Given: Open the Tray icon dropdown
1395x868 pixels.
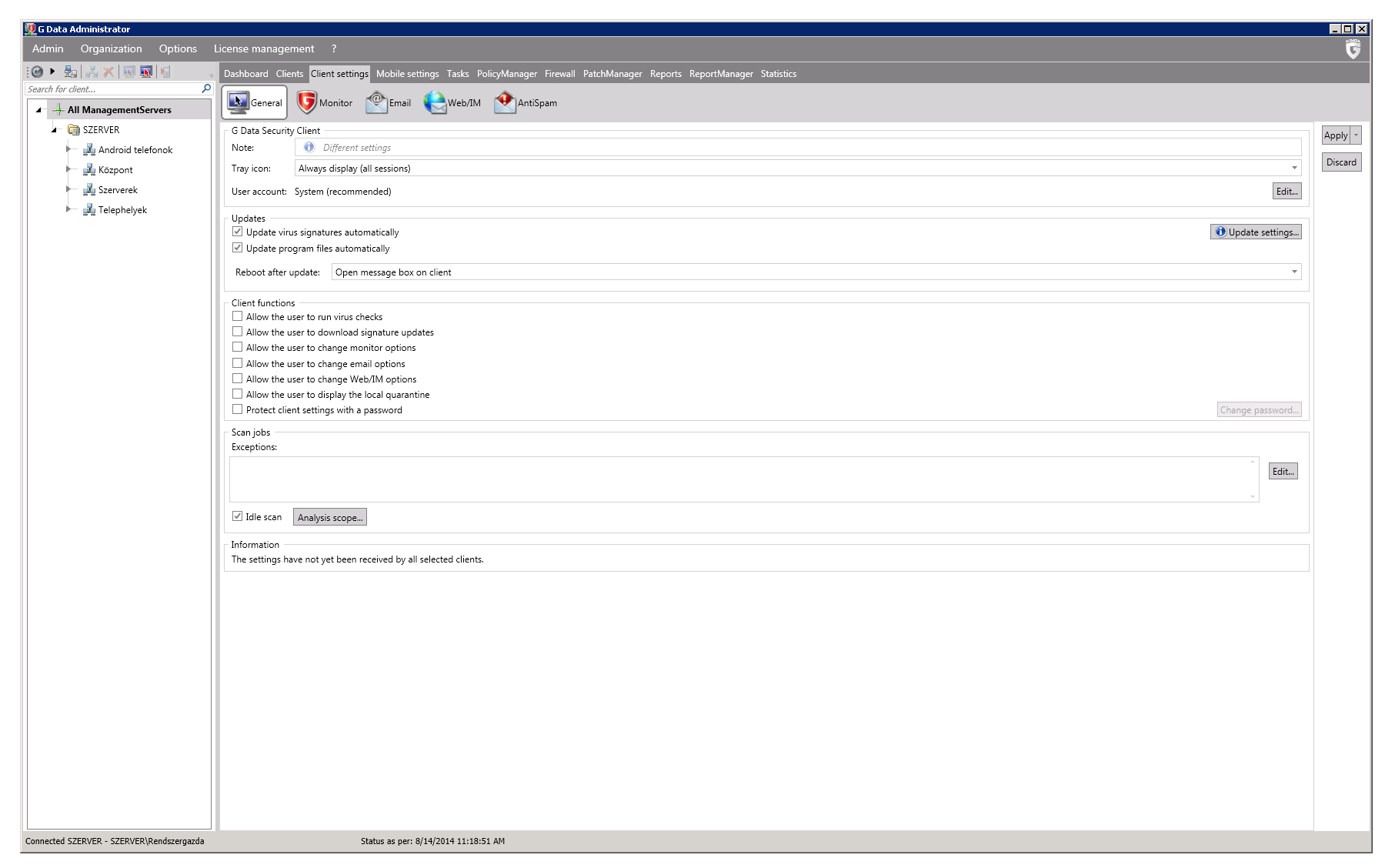Looking at the screenshot, I should point(798,168).
